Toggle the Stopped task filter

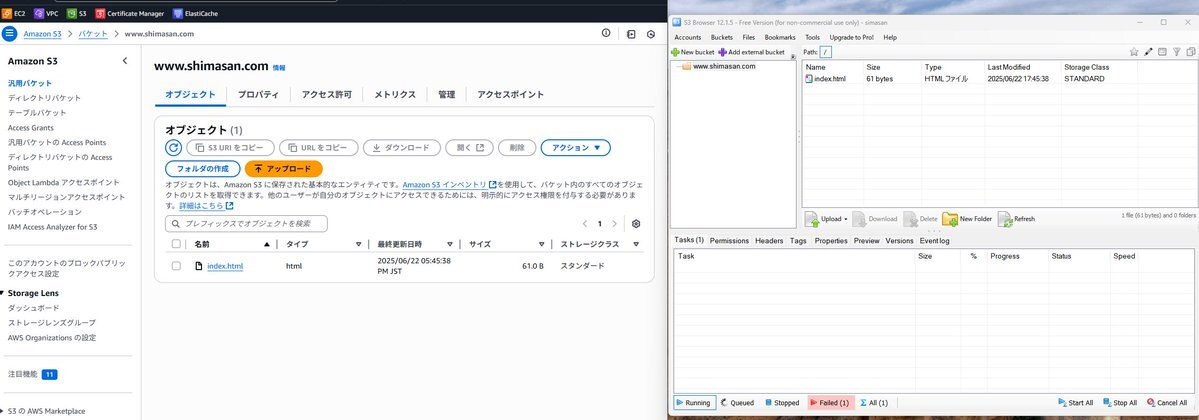(x=781, y=402)
